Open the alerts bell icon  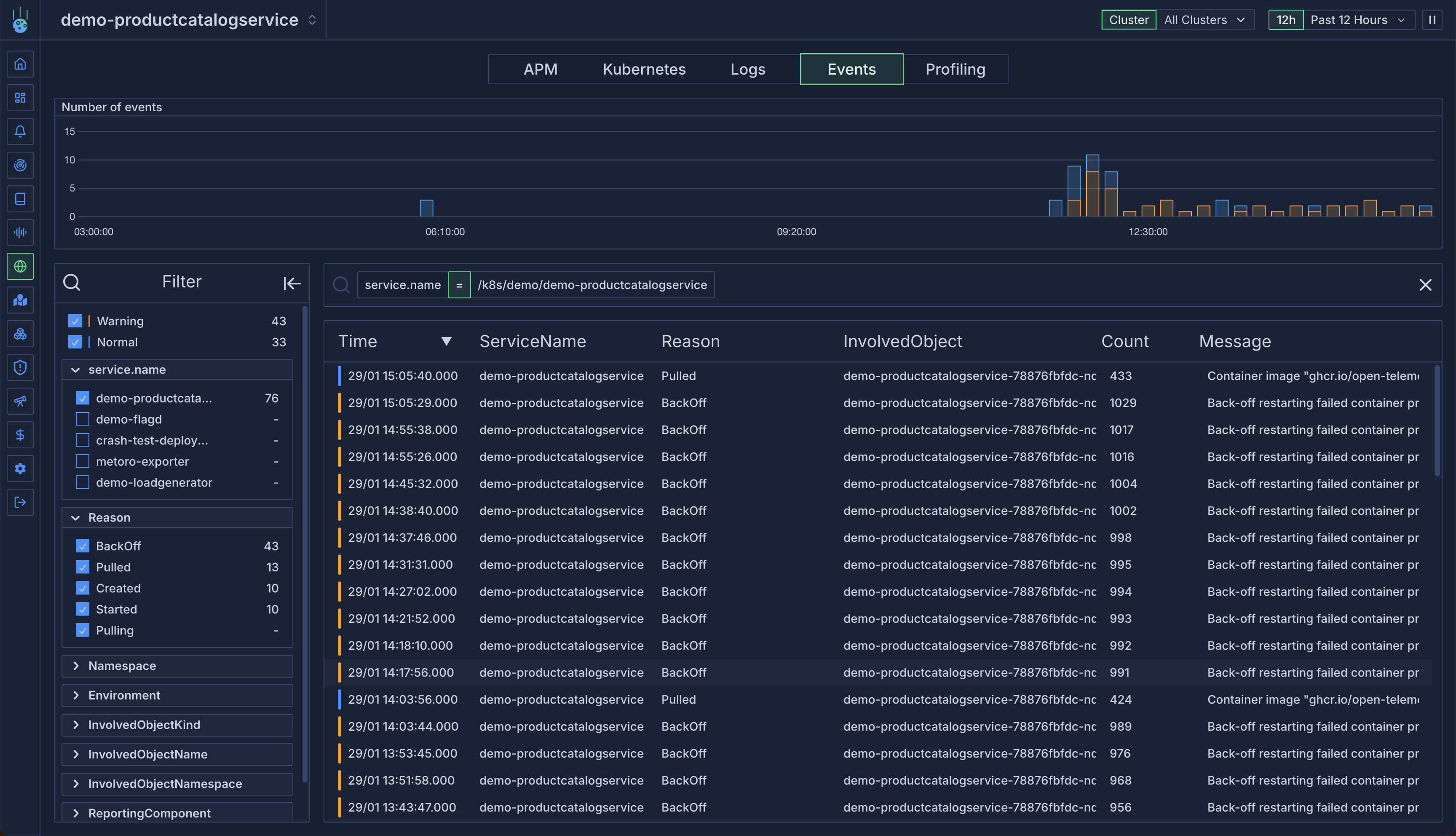click(x=20, y=131)
